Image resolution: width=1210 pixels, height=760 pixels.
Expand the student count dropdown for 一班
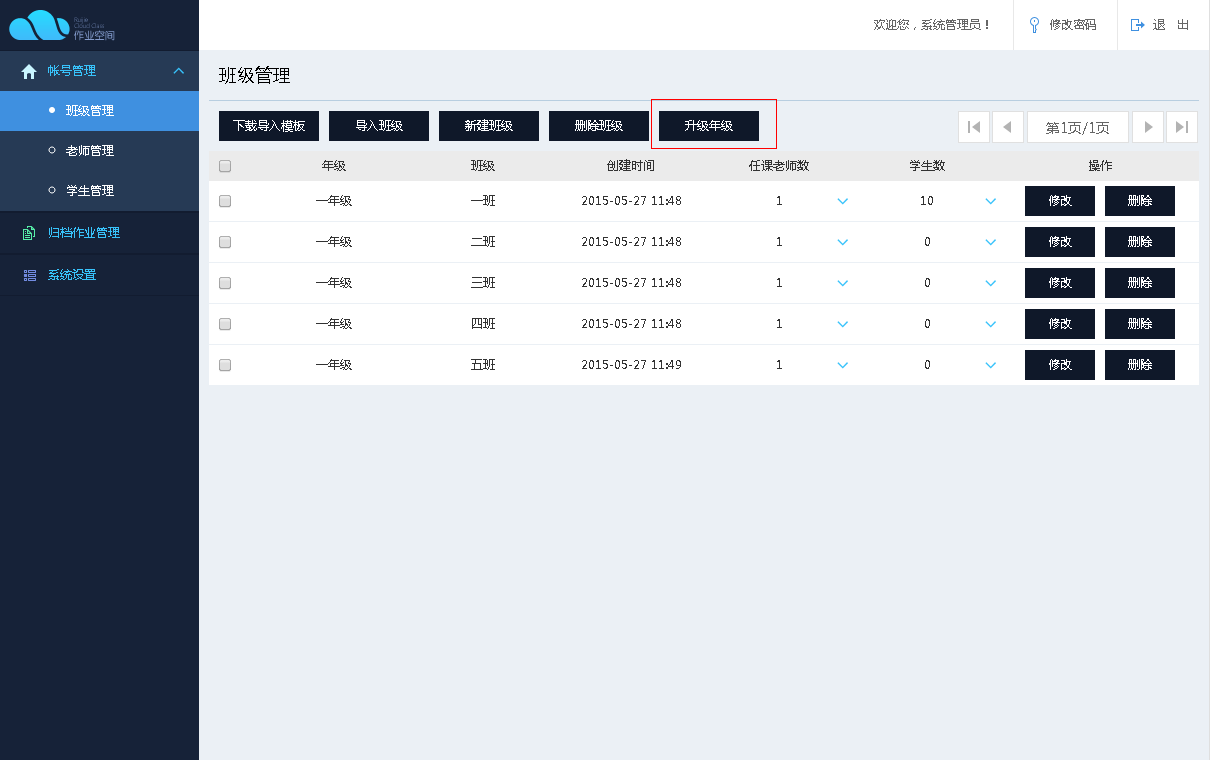pos(990,201)
